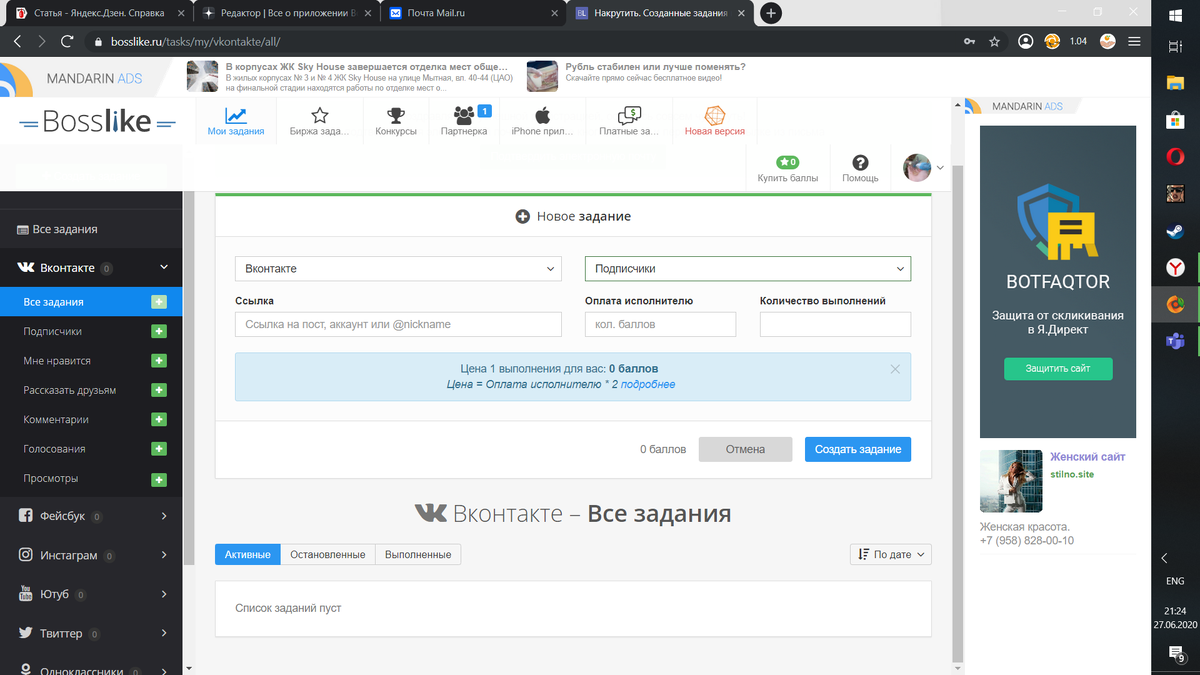Open browser profile account icon

tap(1025, 42)
